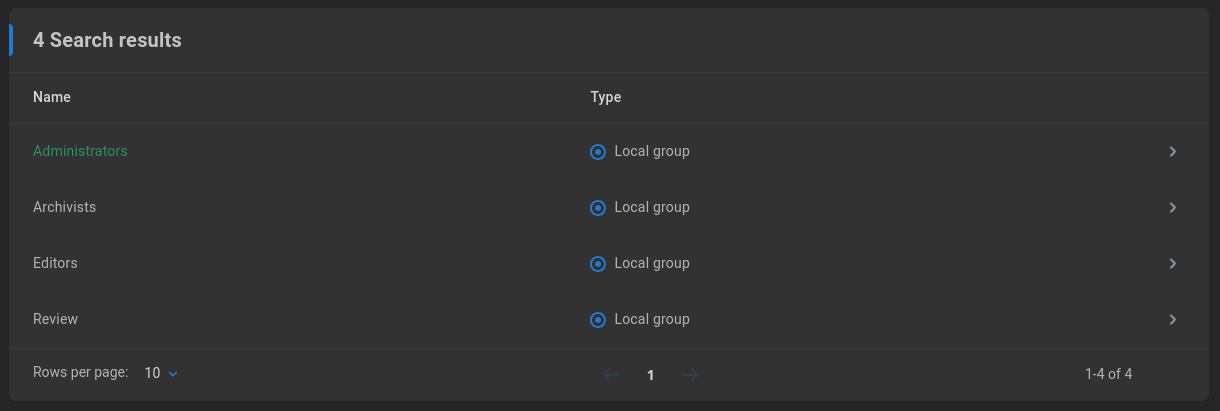
Task: Go to the previous page arrow
Action: click(x=611, y=375)
